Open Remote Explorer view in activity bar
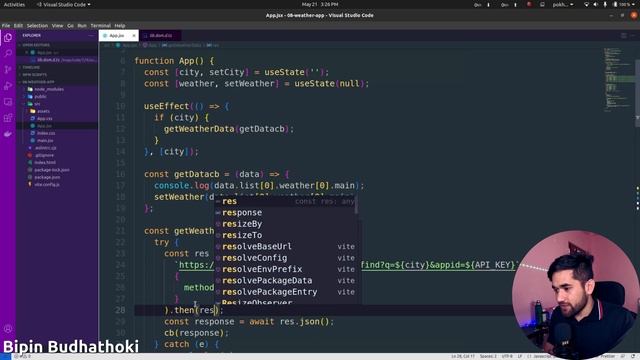 point(8,102)
